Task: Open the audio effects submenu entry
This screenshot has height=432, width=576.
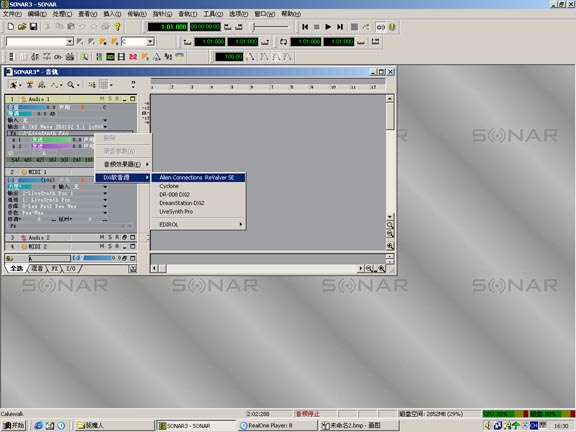Action: click(x=123, y=164)
